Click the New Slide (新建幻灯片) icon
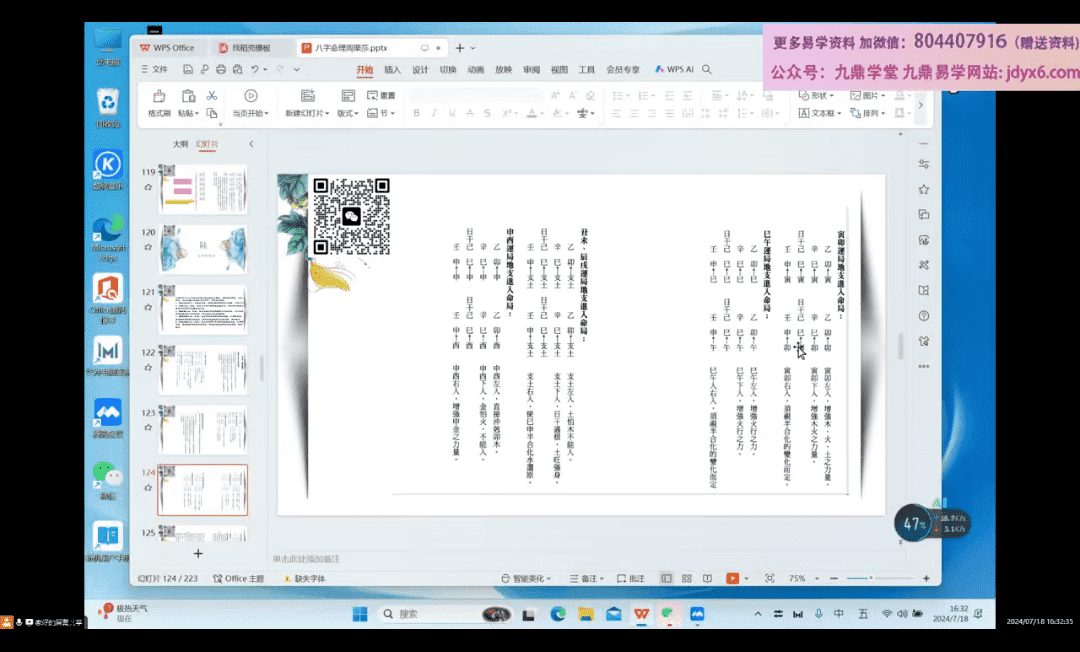Image resolution: width=1080 pixels, height=652 pixels. pyautogui.click(x=307, y=96)
